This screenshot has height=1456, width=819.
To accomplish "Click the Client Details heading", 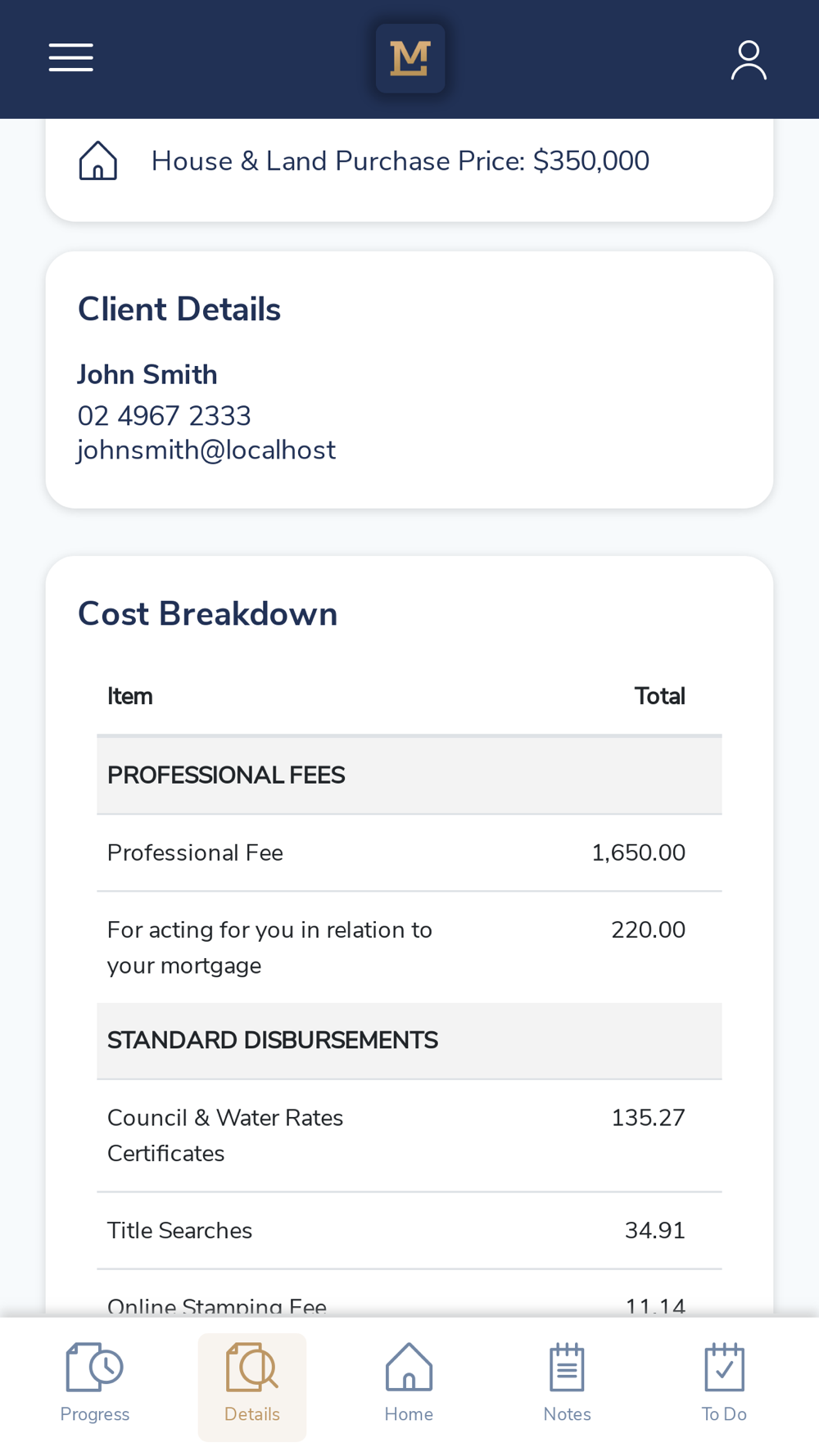I will click(179, 310).
